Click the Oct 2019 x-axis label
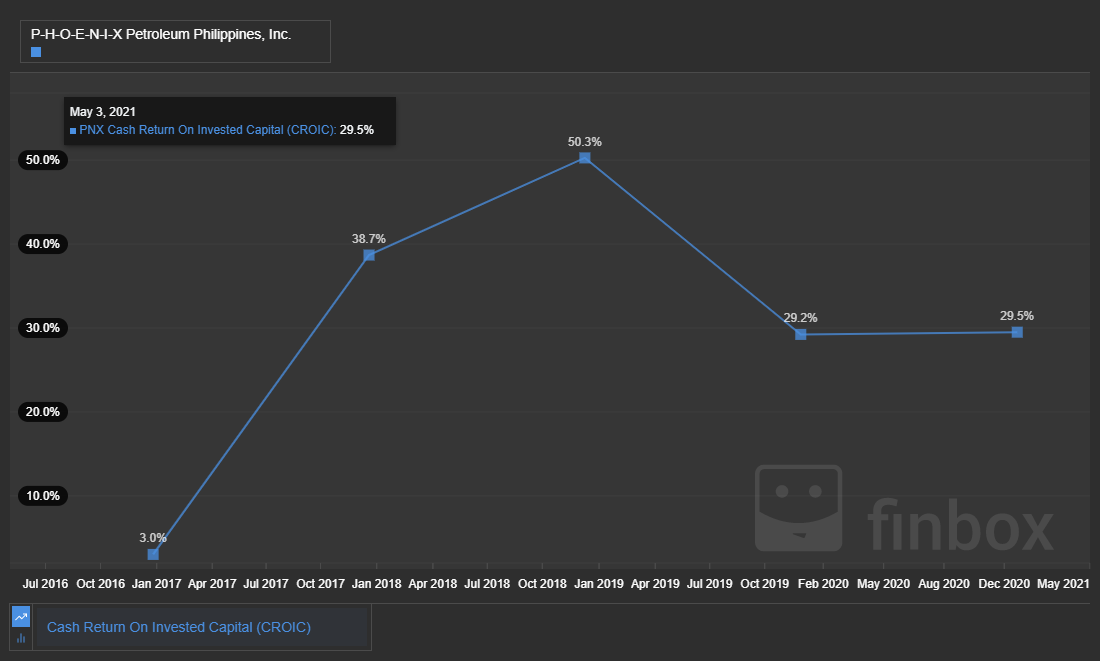Image resolution: width=1100 pixels, height=661 pixels. tap(765, 584)
